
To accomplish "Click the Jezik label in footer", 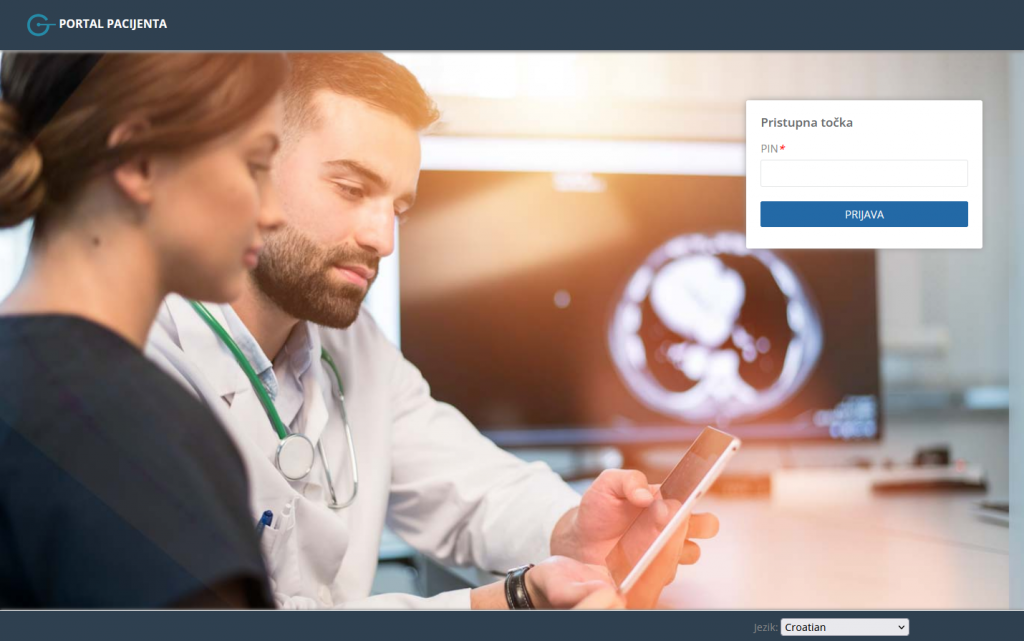I will click(765, 627).
